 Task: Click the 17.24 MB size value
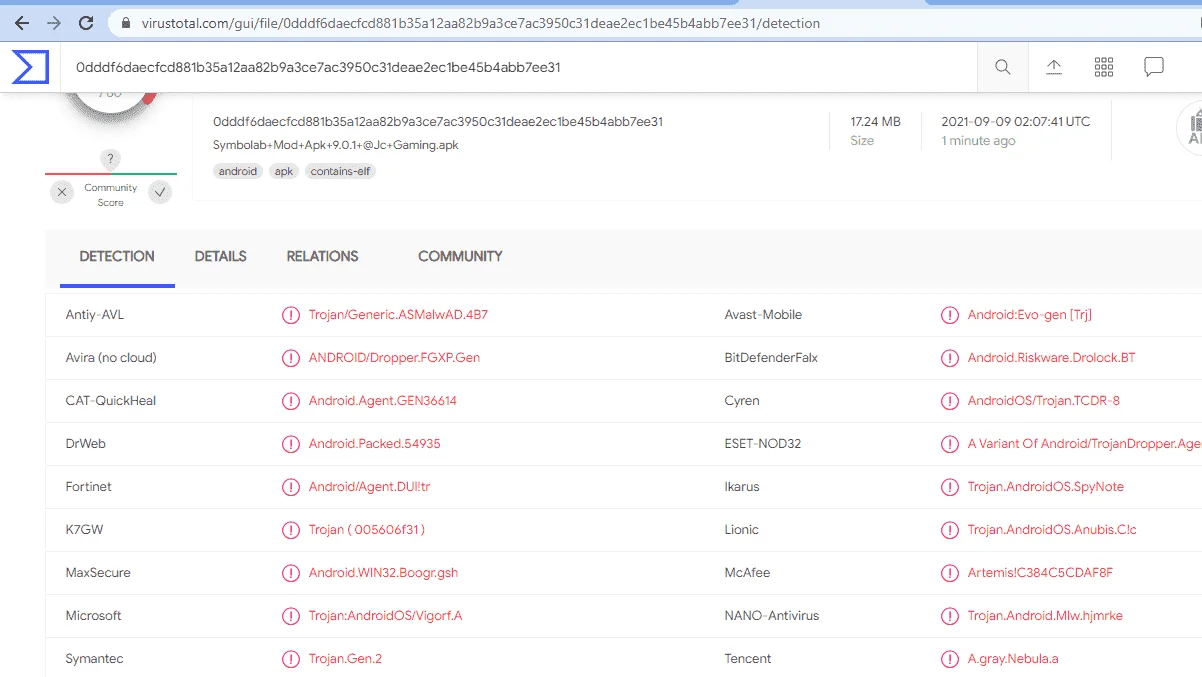(x=875, y=122)
